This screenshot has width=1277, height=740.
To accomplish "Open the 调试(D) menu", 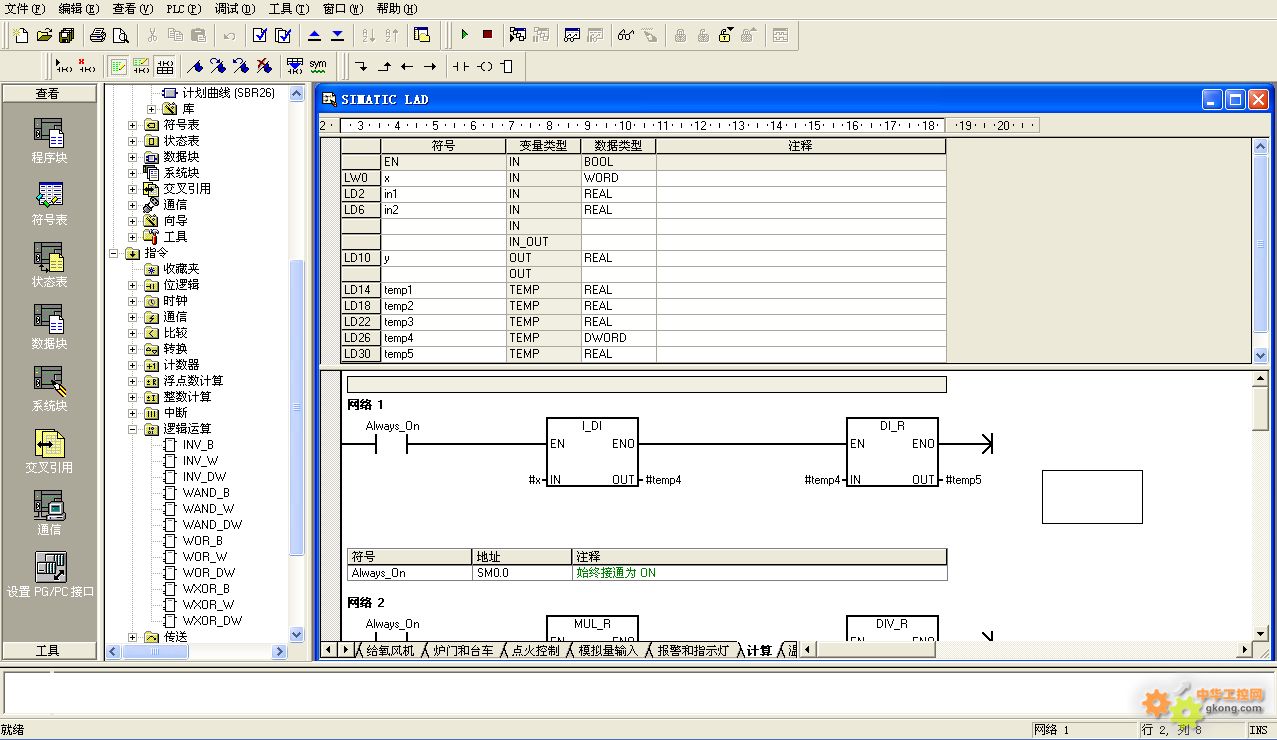I will (235, 9).
